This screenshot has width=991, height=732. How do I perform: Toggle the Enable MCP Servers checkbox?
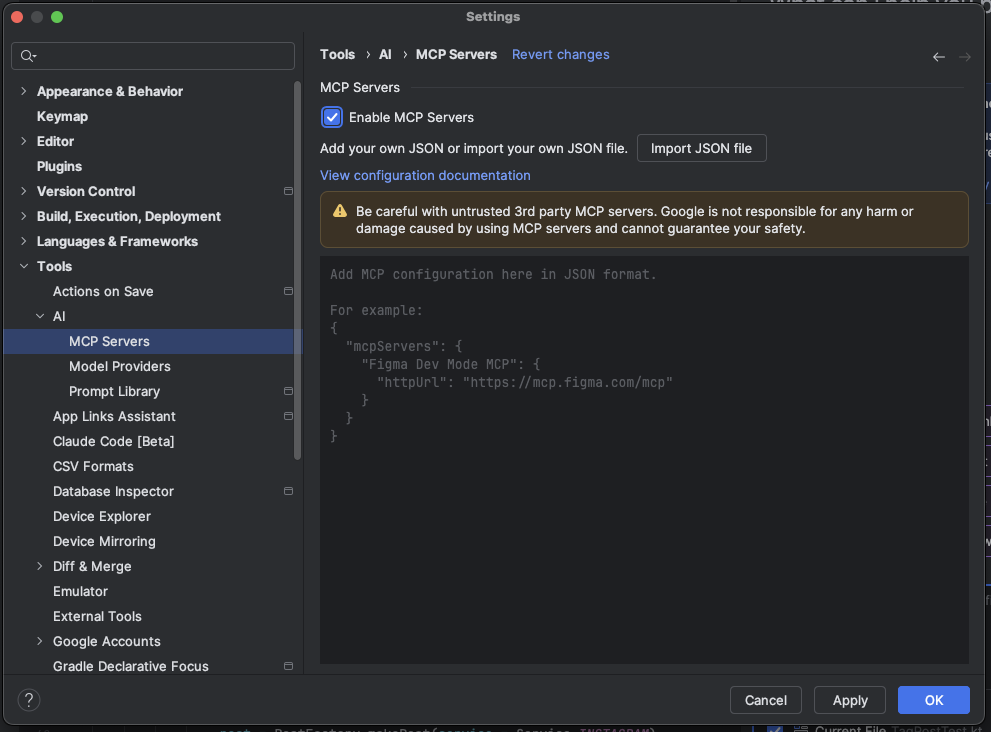332,117
